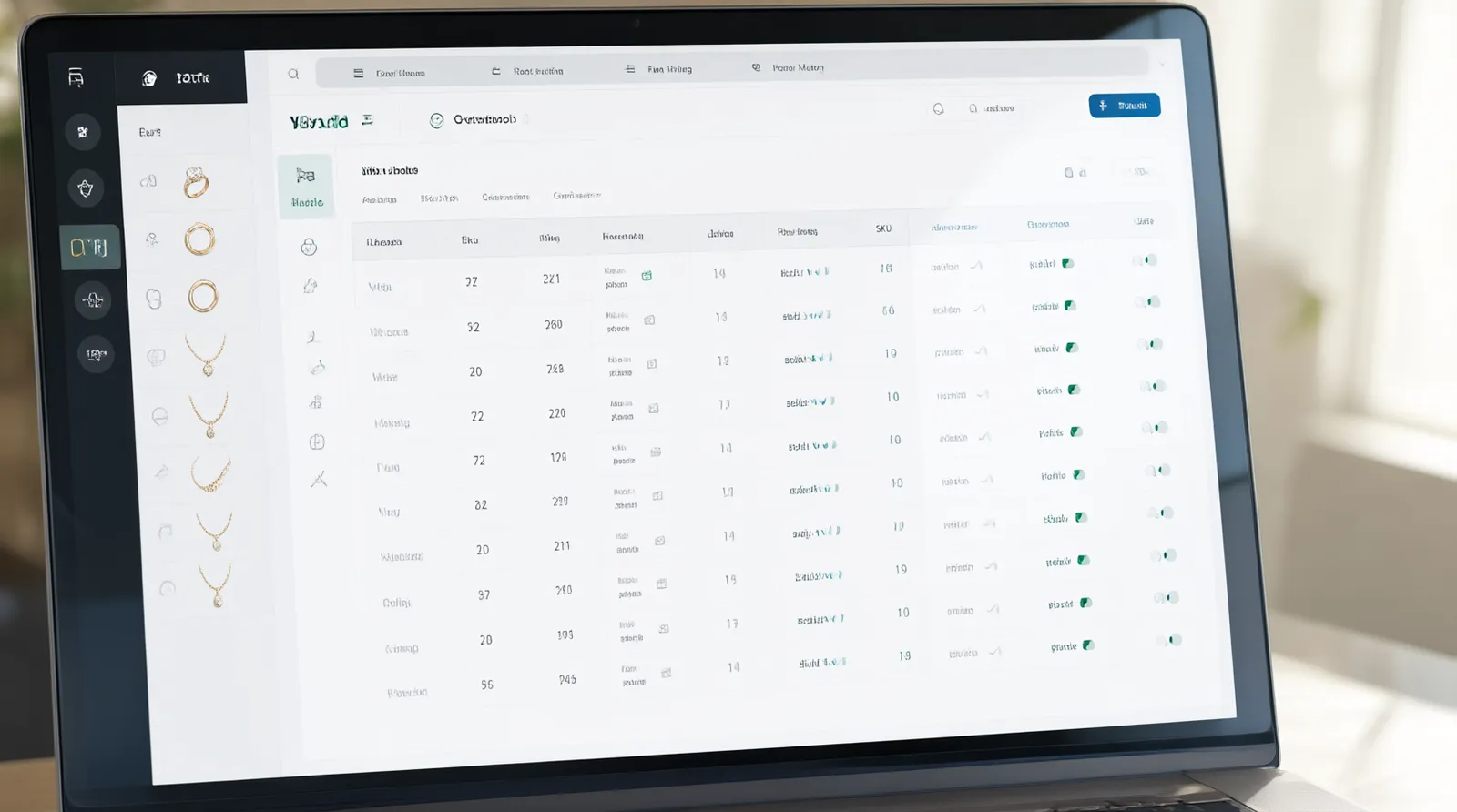Click the table cell showing 245
This screenshot has width=1457, height=812.
pyautogui.click(x=567, y=679)
